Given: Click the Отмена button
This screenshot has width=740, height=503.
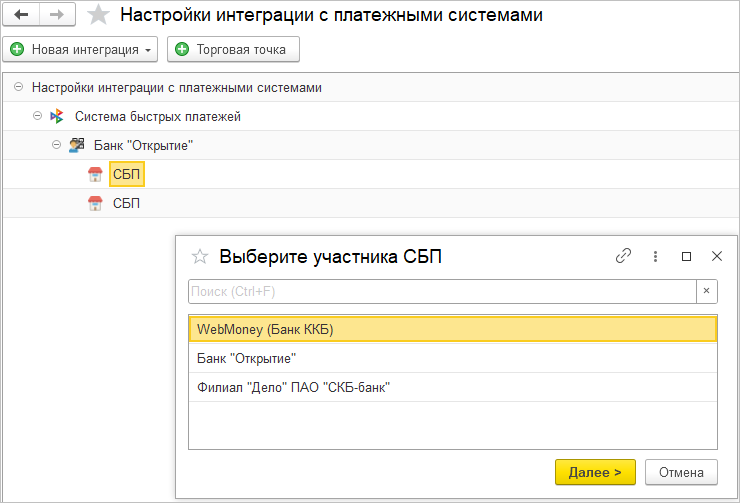Looking at the screenshot, I should (681, 472).
